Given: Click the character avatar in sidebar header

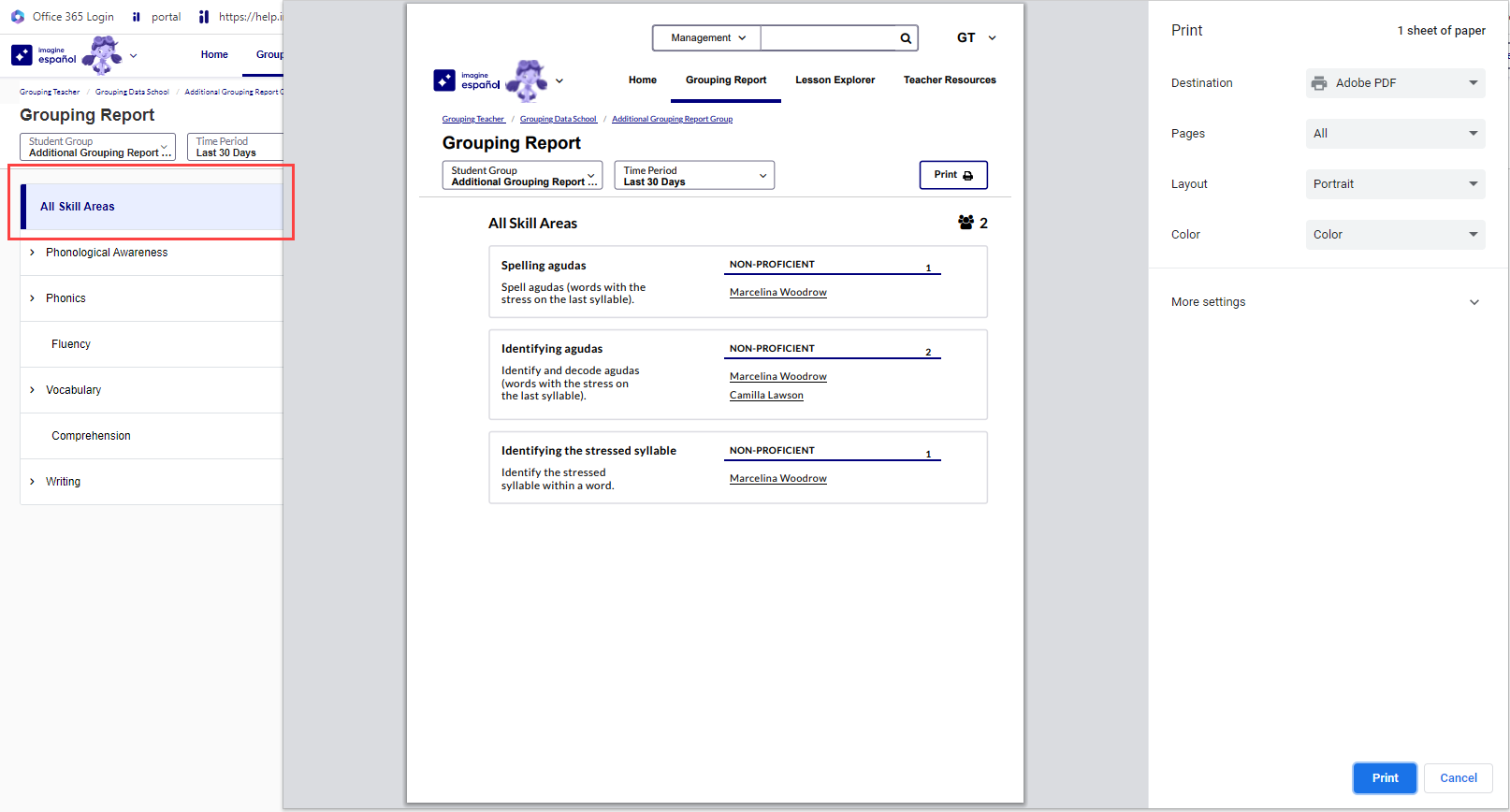Looking at the screenshot, I should 102,55.
